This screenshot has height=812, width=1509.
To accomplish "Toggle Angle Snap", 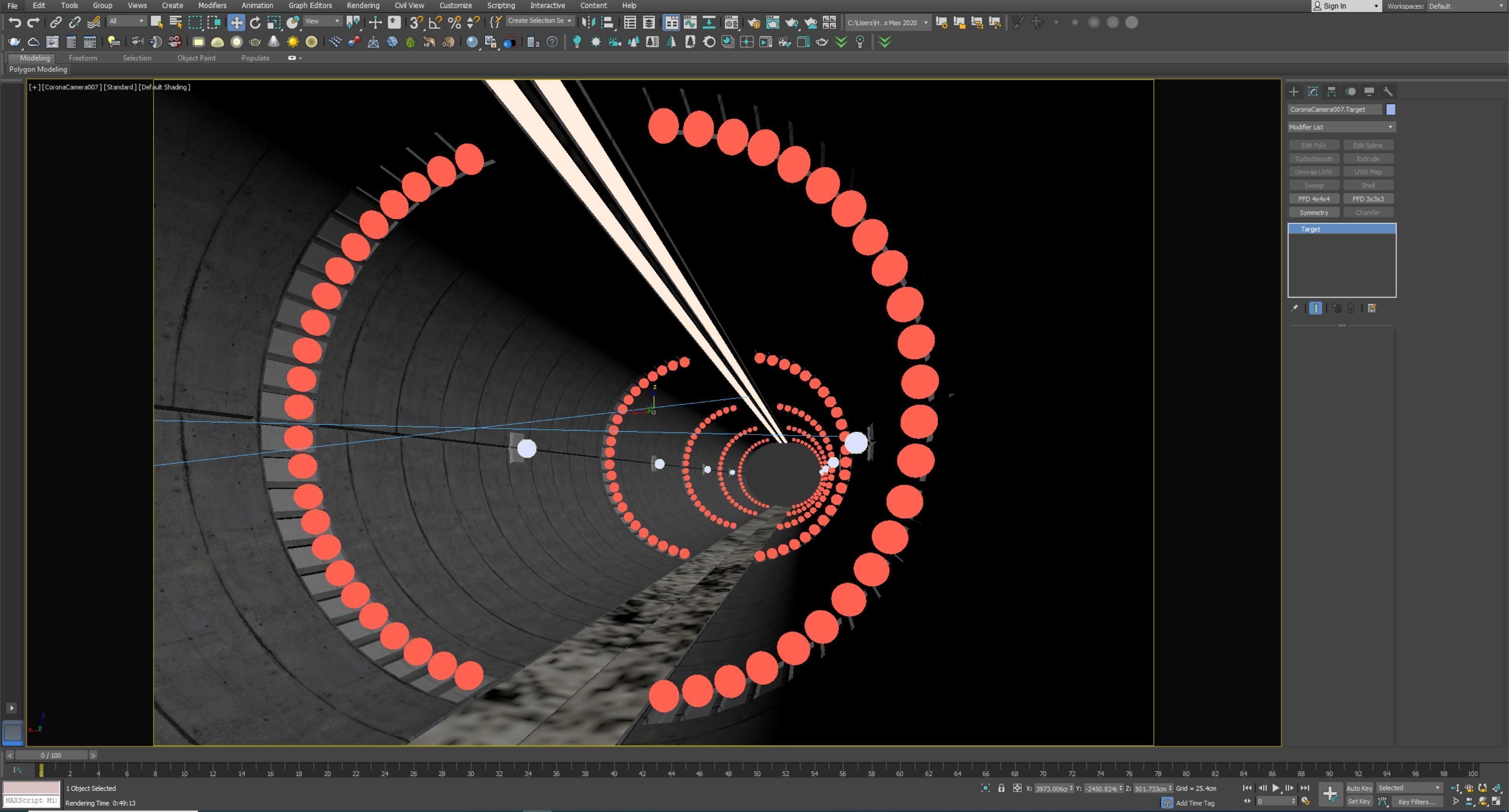I will pos(435,22).
